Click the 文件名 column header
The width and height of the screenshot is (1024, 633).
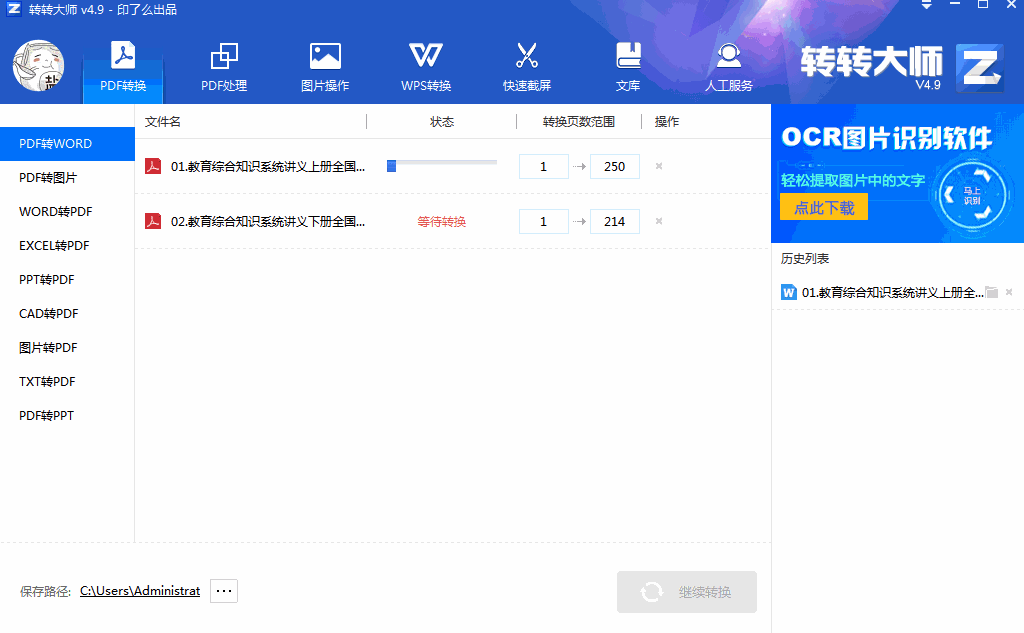coord(163,122)
